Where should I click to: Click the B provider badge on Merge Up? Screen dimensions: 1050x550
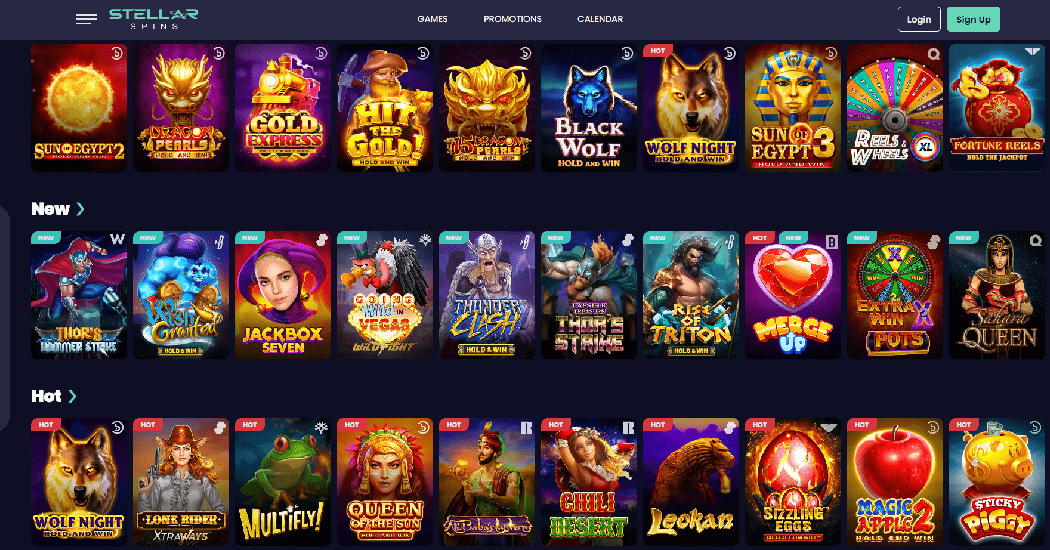pyautogui.click(x=832, y=241)
